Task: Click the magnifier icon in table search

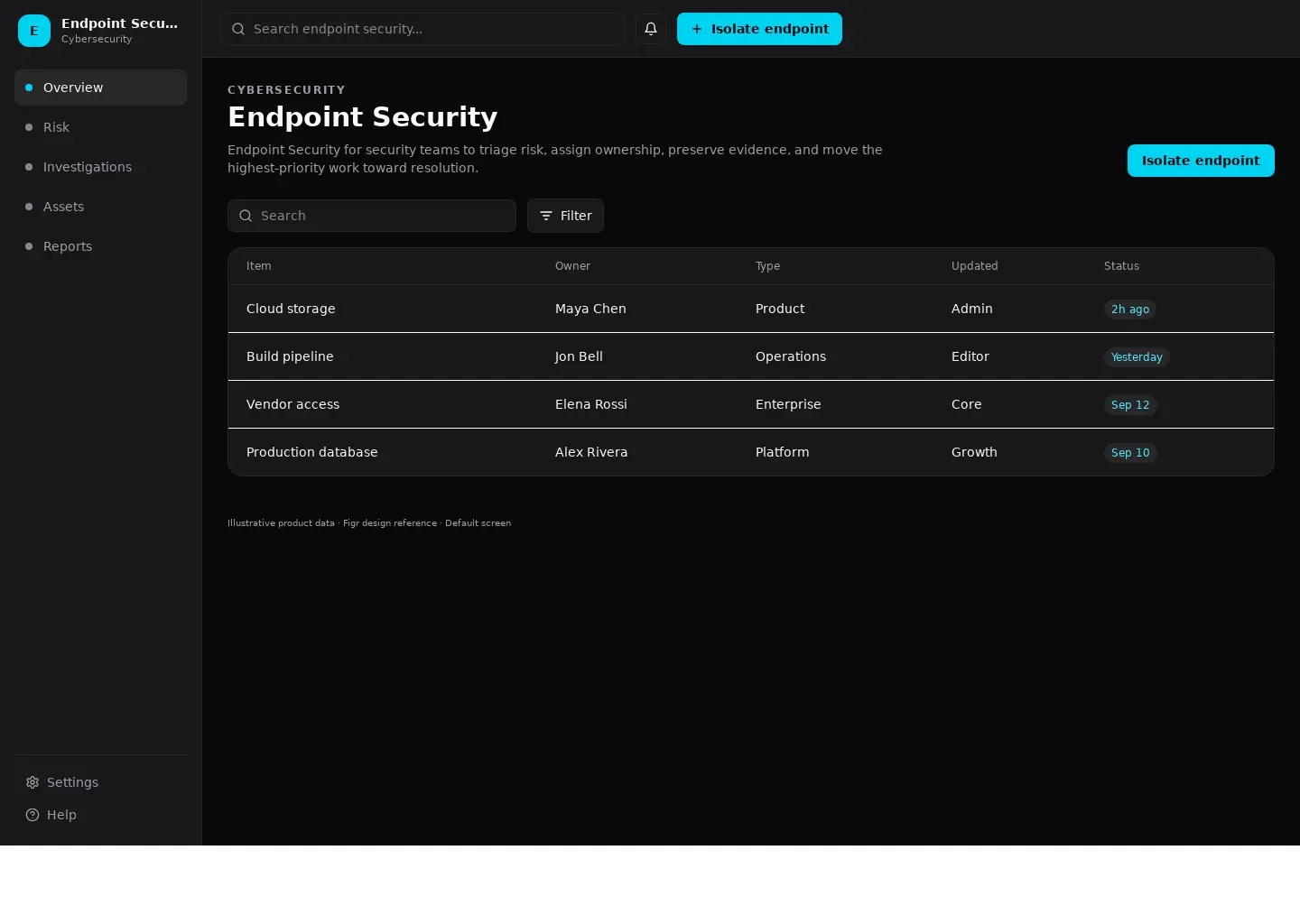Action: [246, 216]
